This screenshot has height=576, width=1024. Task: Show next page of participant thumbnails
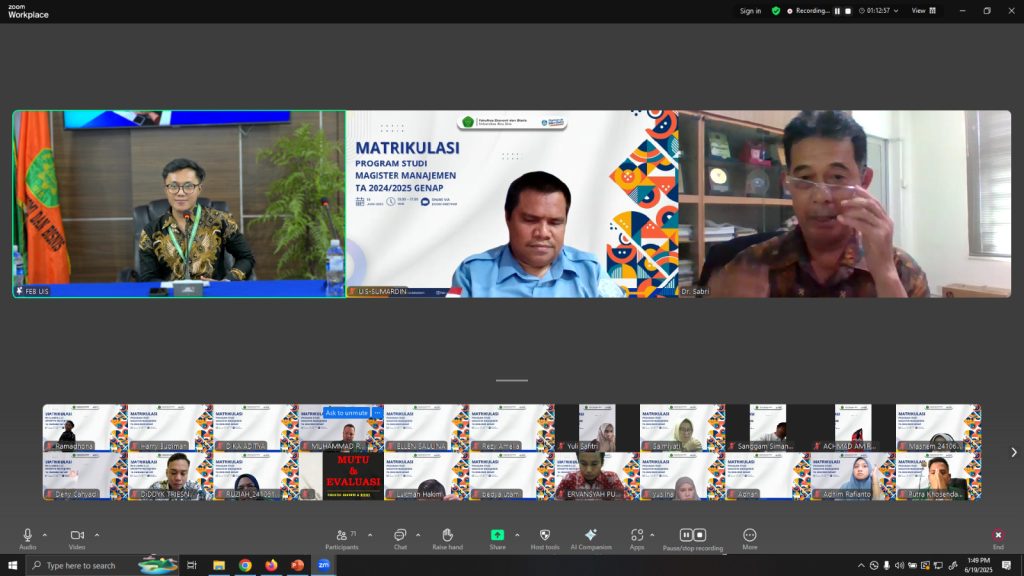[x=1013, y=452]
